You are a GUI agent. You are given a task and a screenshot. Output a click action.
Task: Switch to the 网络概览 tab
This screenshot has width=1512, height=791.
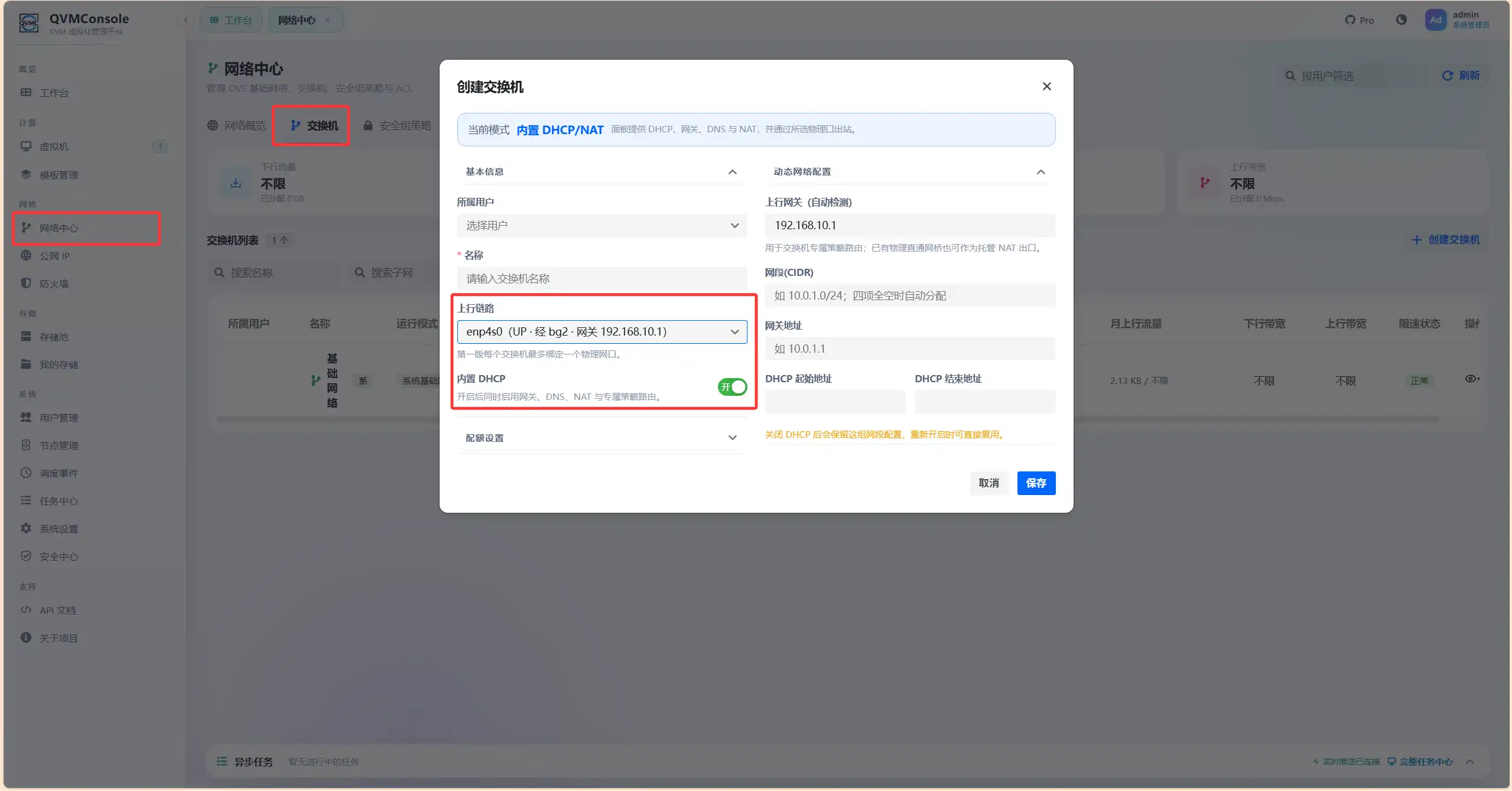236,125
